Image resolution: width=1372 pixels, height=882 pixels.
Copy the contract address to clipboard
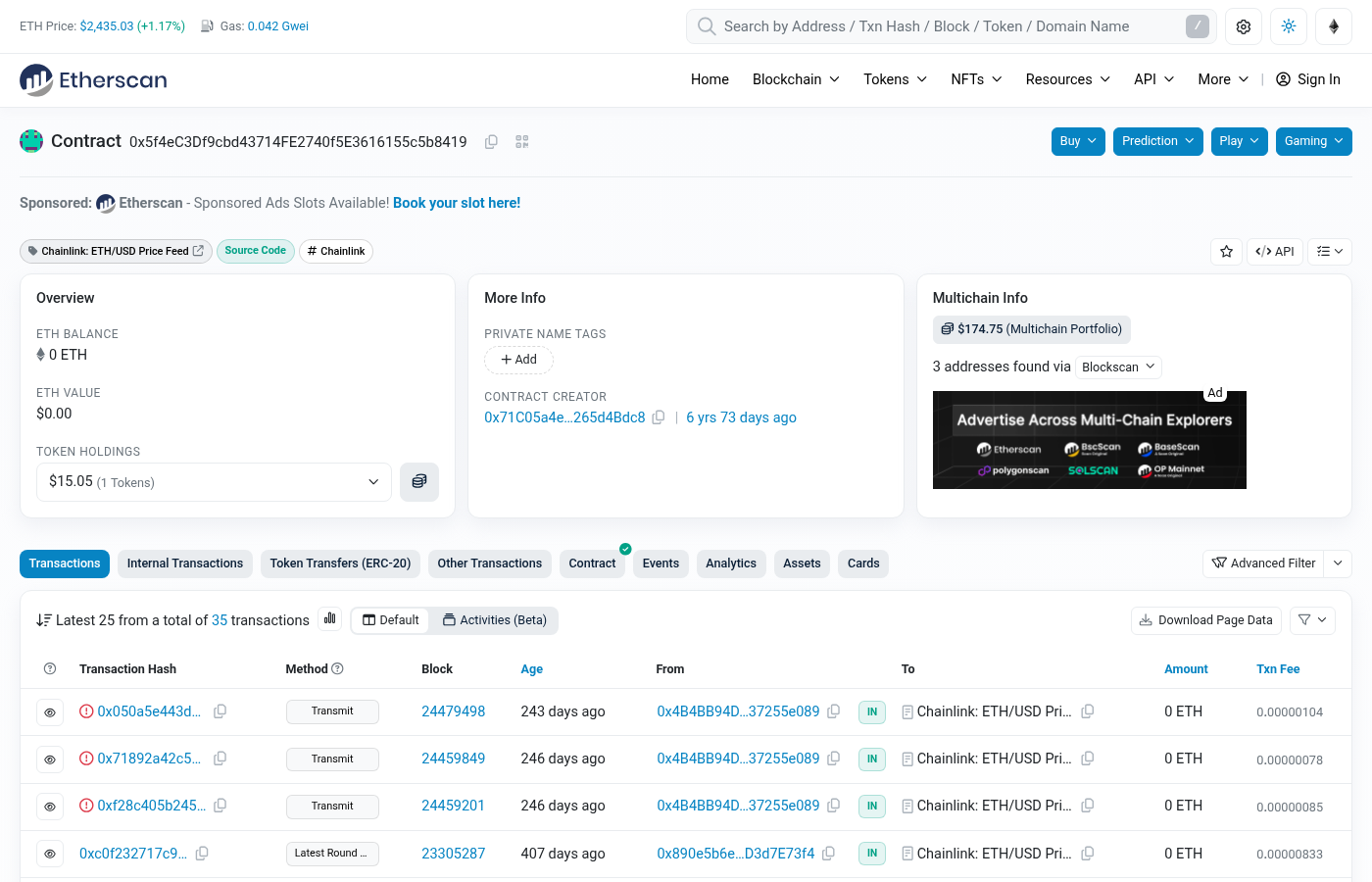491,142
